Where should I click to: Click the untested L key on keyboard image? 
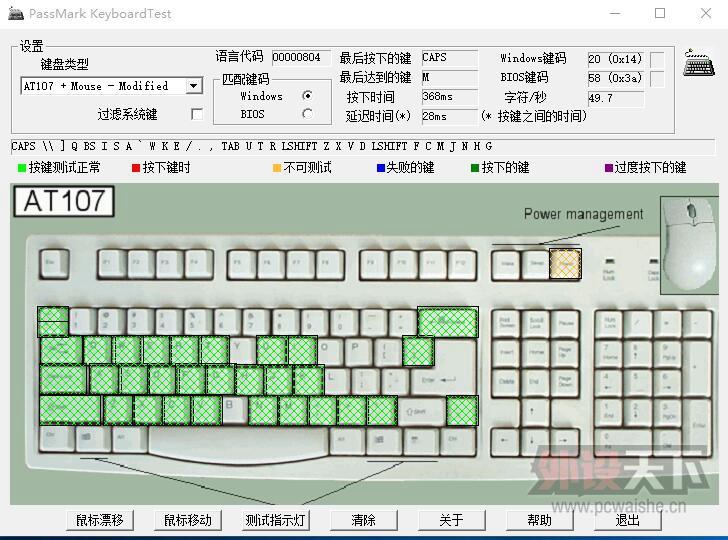tap(337, 381)
